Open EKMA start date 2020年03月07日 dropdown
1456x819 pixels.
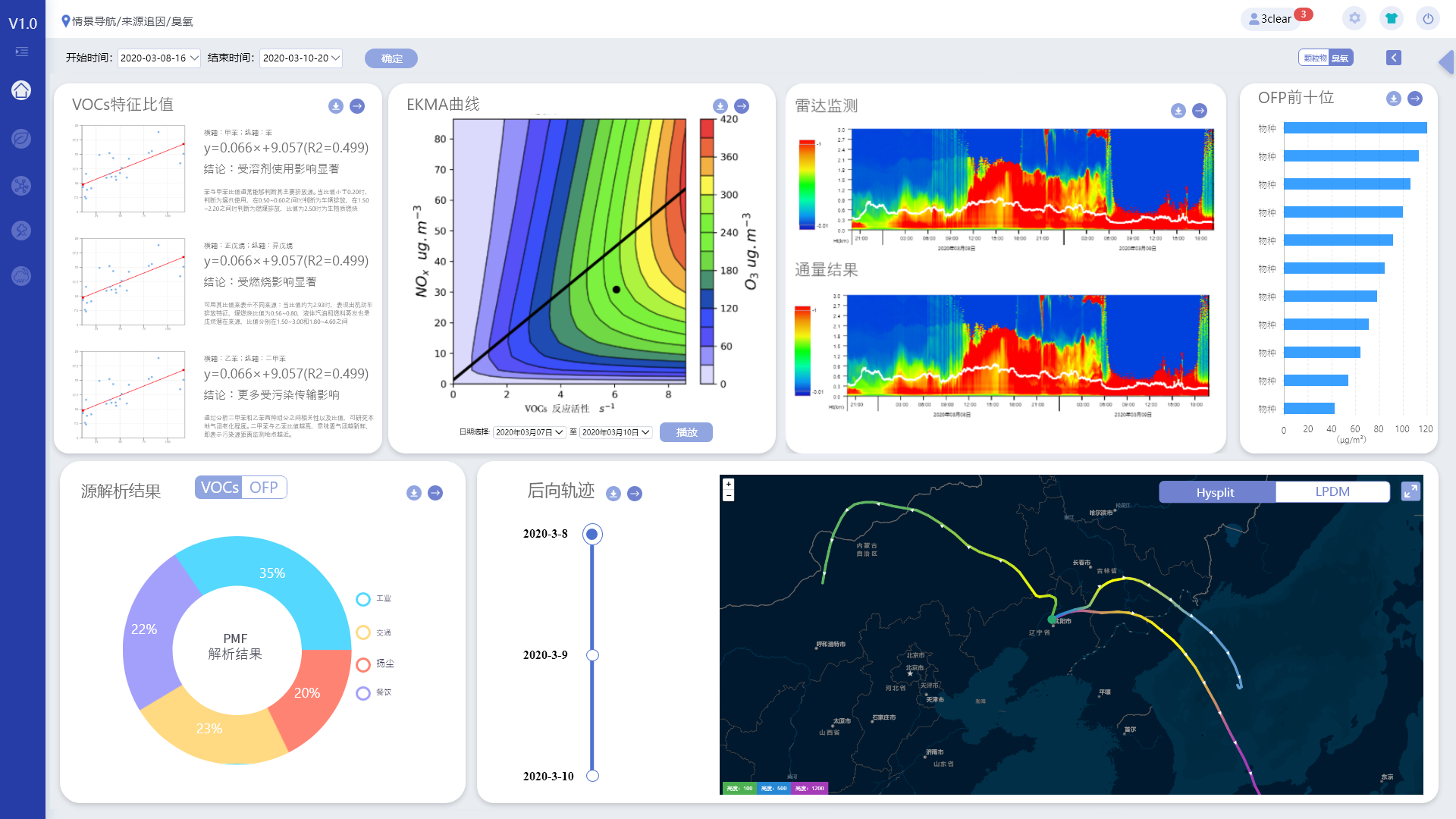(529, 432)
